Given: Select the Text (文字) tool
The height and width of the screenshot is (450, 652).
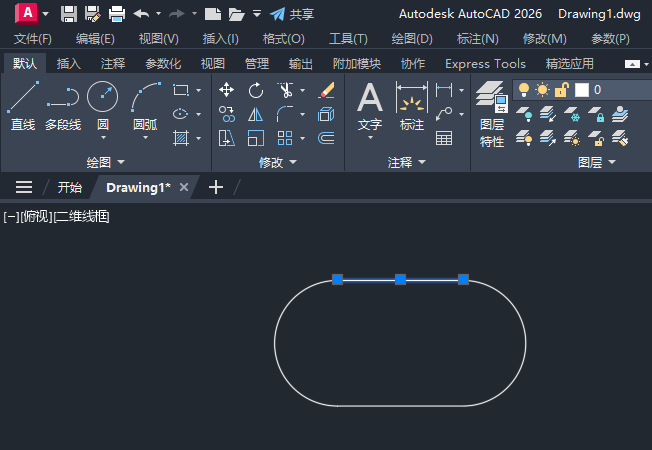Looking at the screenshot, I should point(370,106).
